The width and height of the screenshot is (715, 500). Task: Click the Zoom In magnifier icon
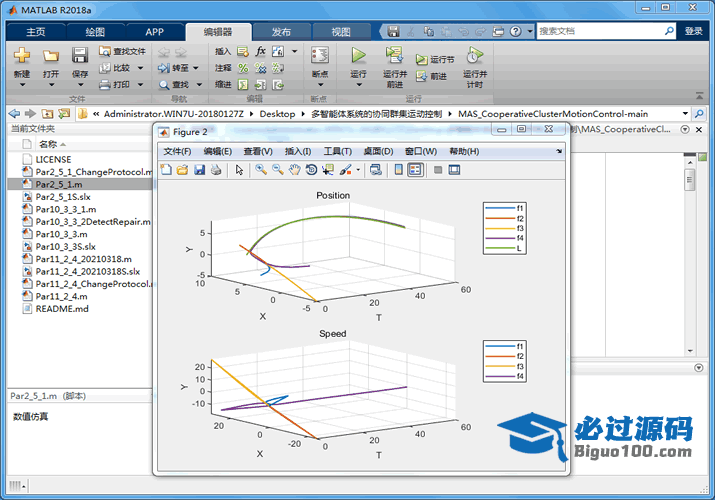[x=260, y=170]
